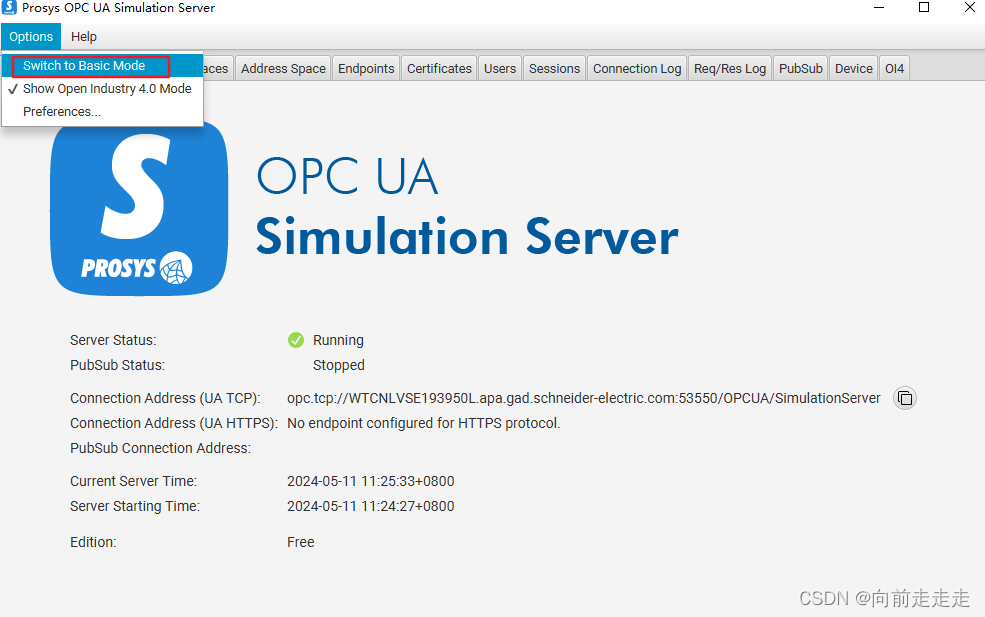The image size is (985, 617).
Task: Click the Edition value Free
Action: (x=300, y=542)
